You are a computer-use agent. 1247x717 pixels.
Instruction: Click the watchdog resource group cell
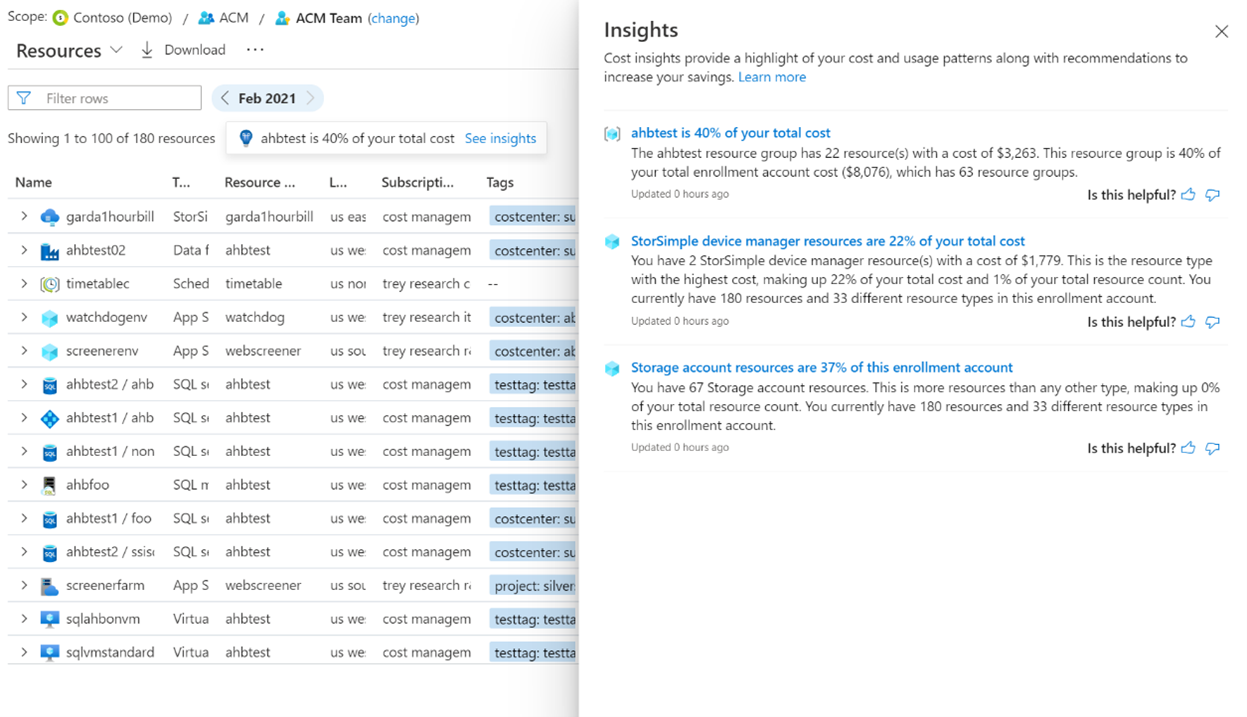pyautogui.click(x=255, y=317)
